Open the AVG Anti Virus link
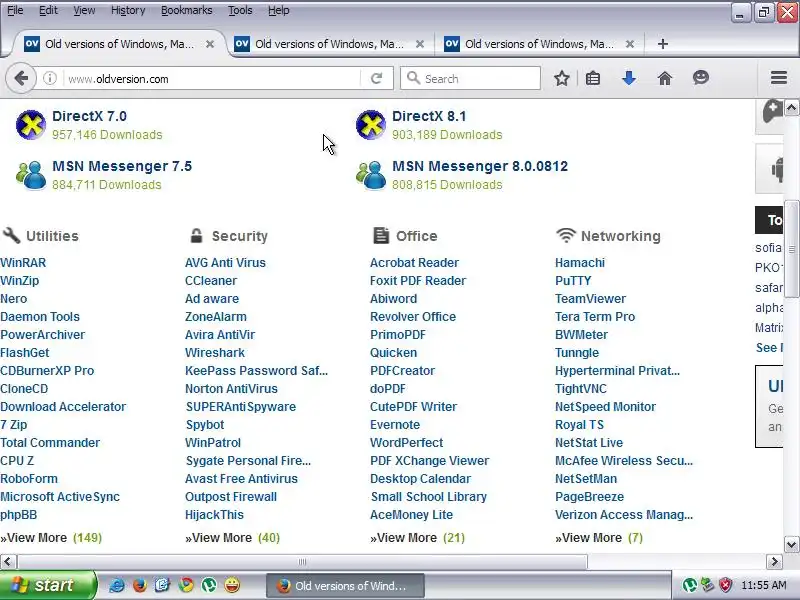800x600 pixels. (226, 263)
